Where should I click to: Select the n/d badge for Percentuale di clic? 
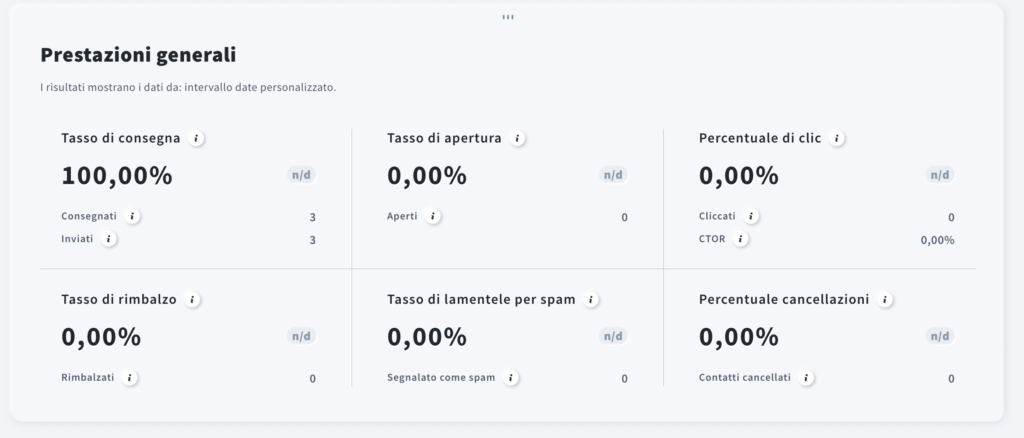pos(940,175)
